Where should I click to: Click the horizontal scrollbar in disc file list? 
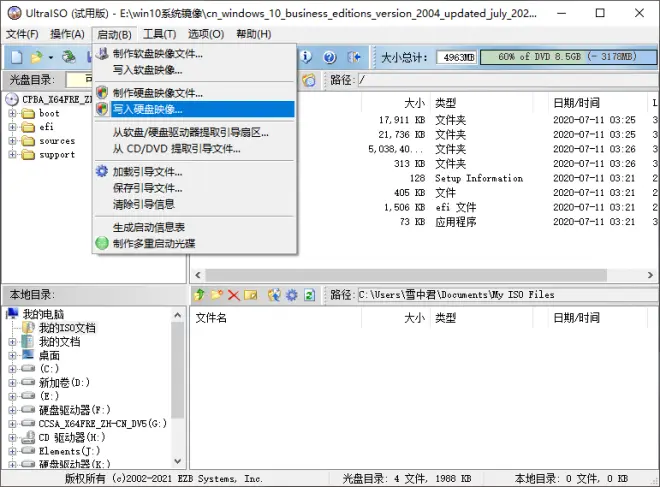(406, 275)
